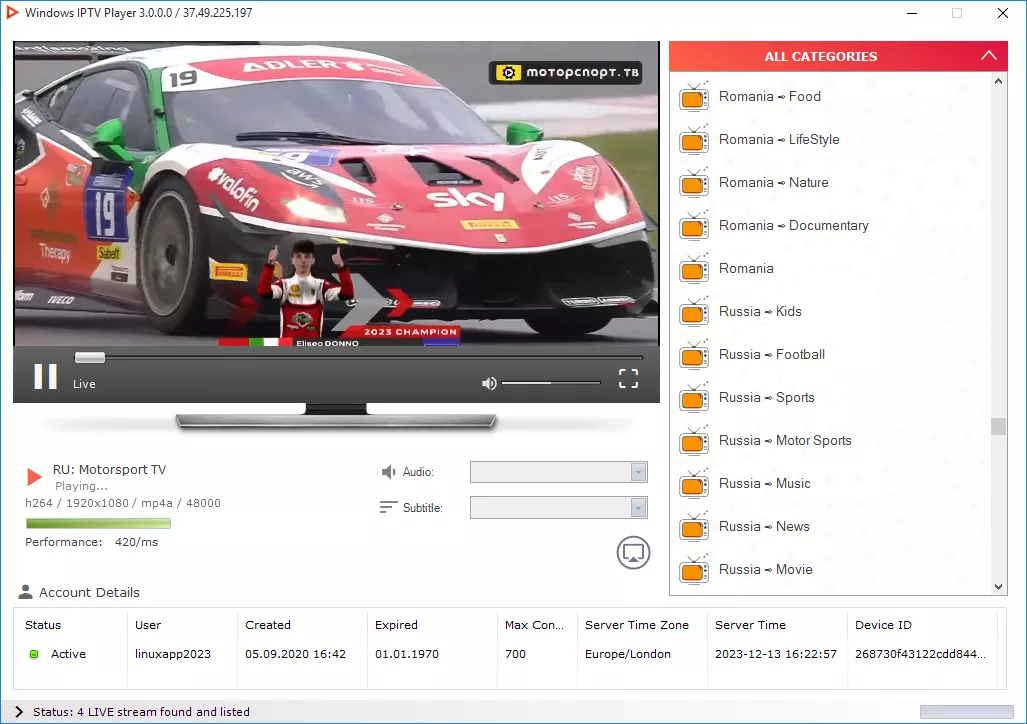
Task: Click the codec info h264 / 1920x1080 text
Action: (123, 503)
